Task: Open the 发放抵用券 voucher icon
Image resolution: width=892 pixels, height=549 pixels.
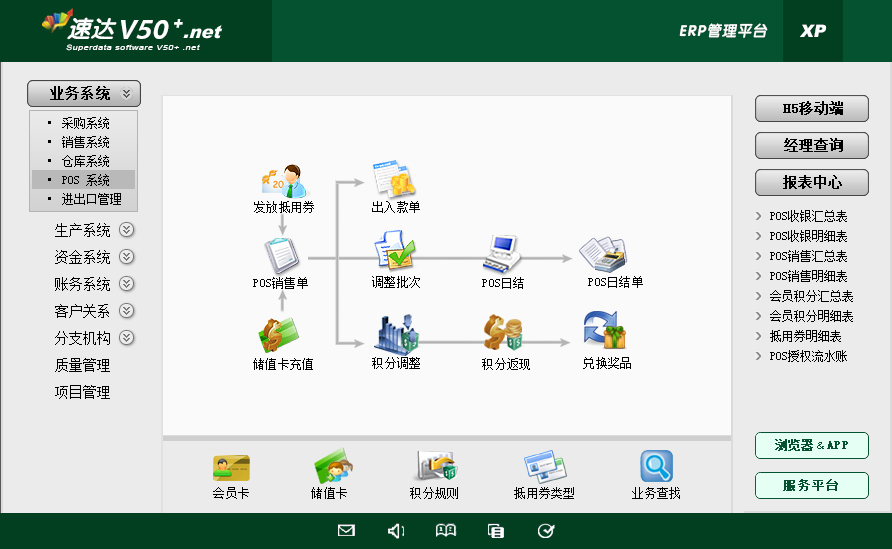Action: pyautogui.click(x=283, y=181)
